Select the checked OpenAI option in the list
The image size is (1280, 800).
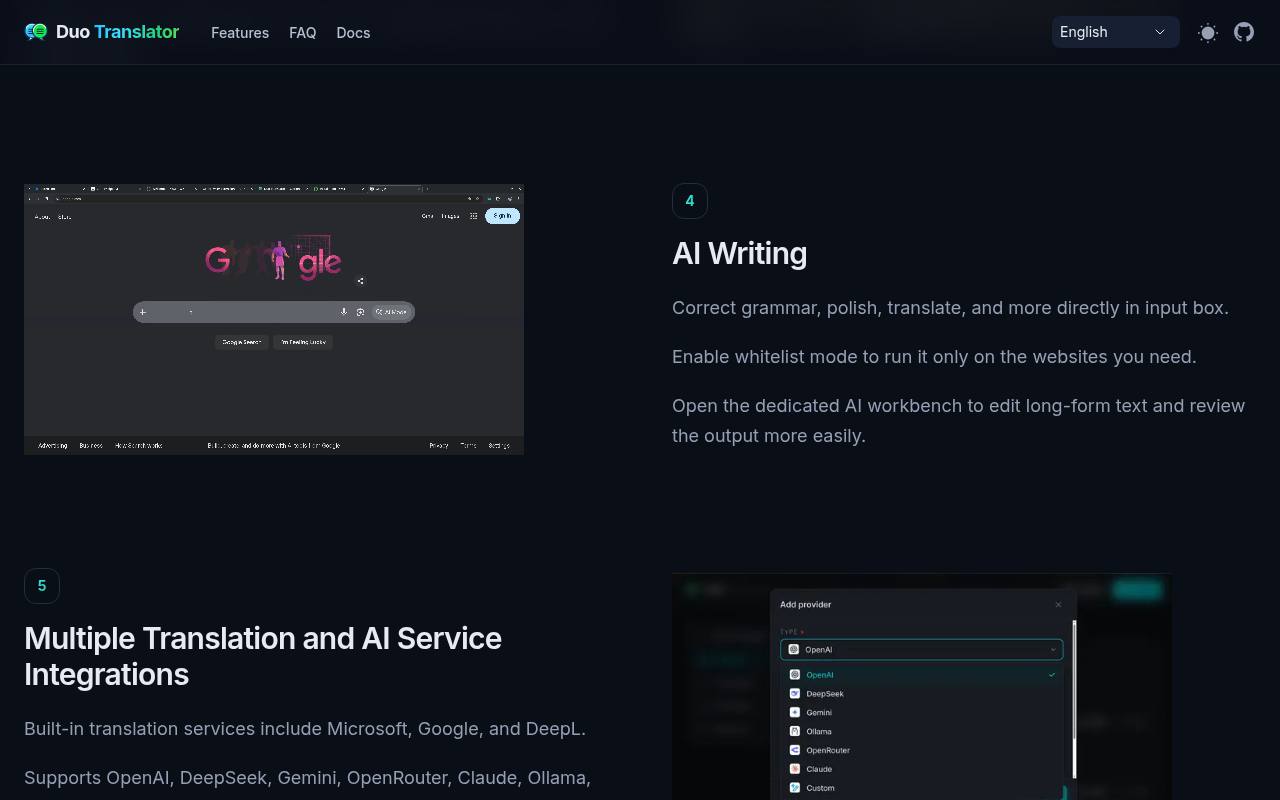(x=921, y=675)
